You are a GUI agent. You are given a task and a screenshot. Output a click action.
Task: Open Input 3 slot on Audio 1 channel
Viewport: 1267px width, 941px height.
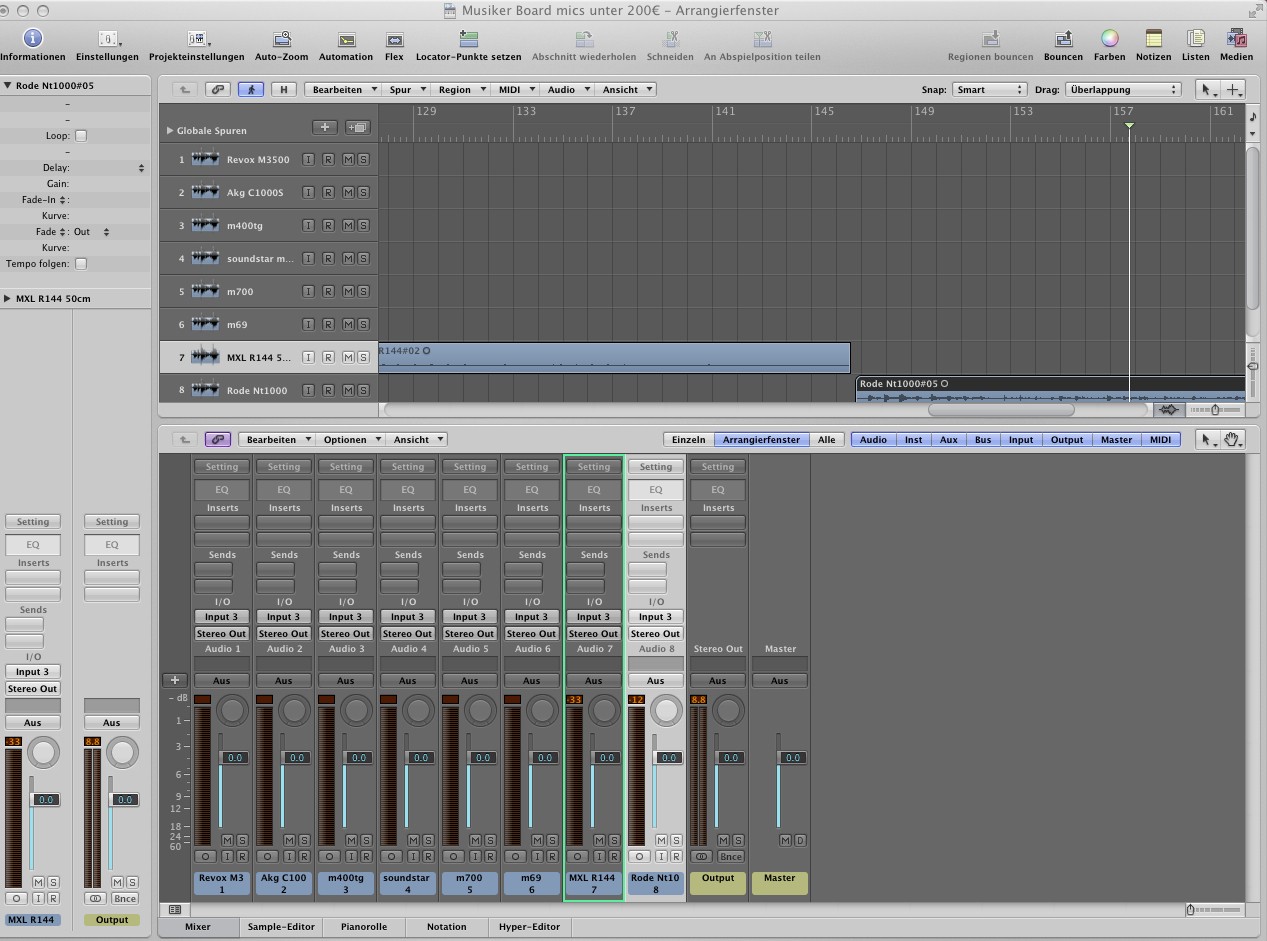(x=222, y=616)
